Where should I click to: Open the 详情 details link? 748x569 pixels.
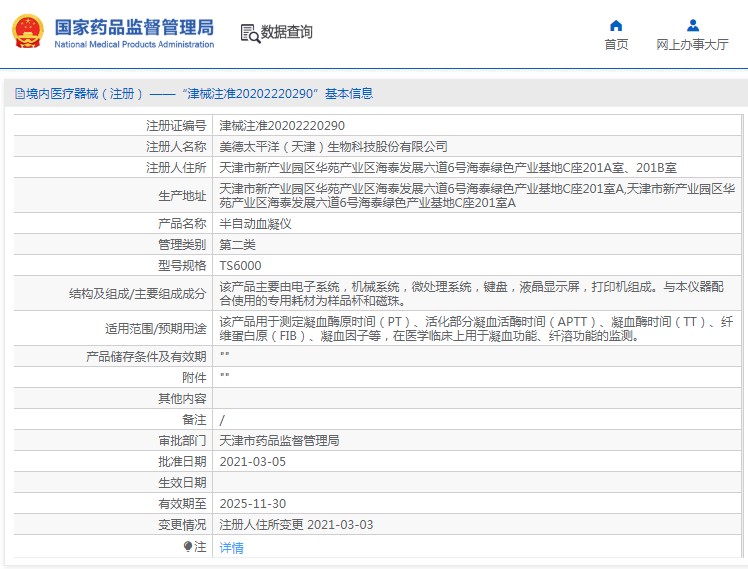(x=231, y=548)
